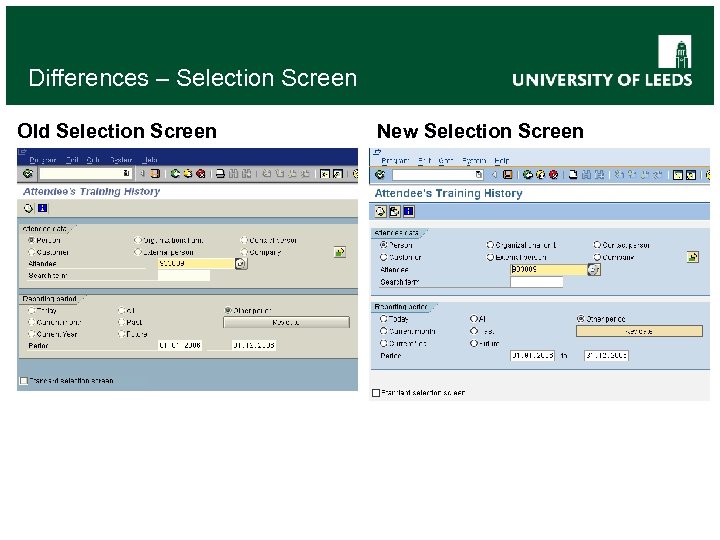
Task: Click Print icon in old screen toolbar
Action: point(220,174)
